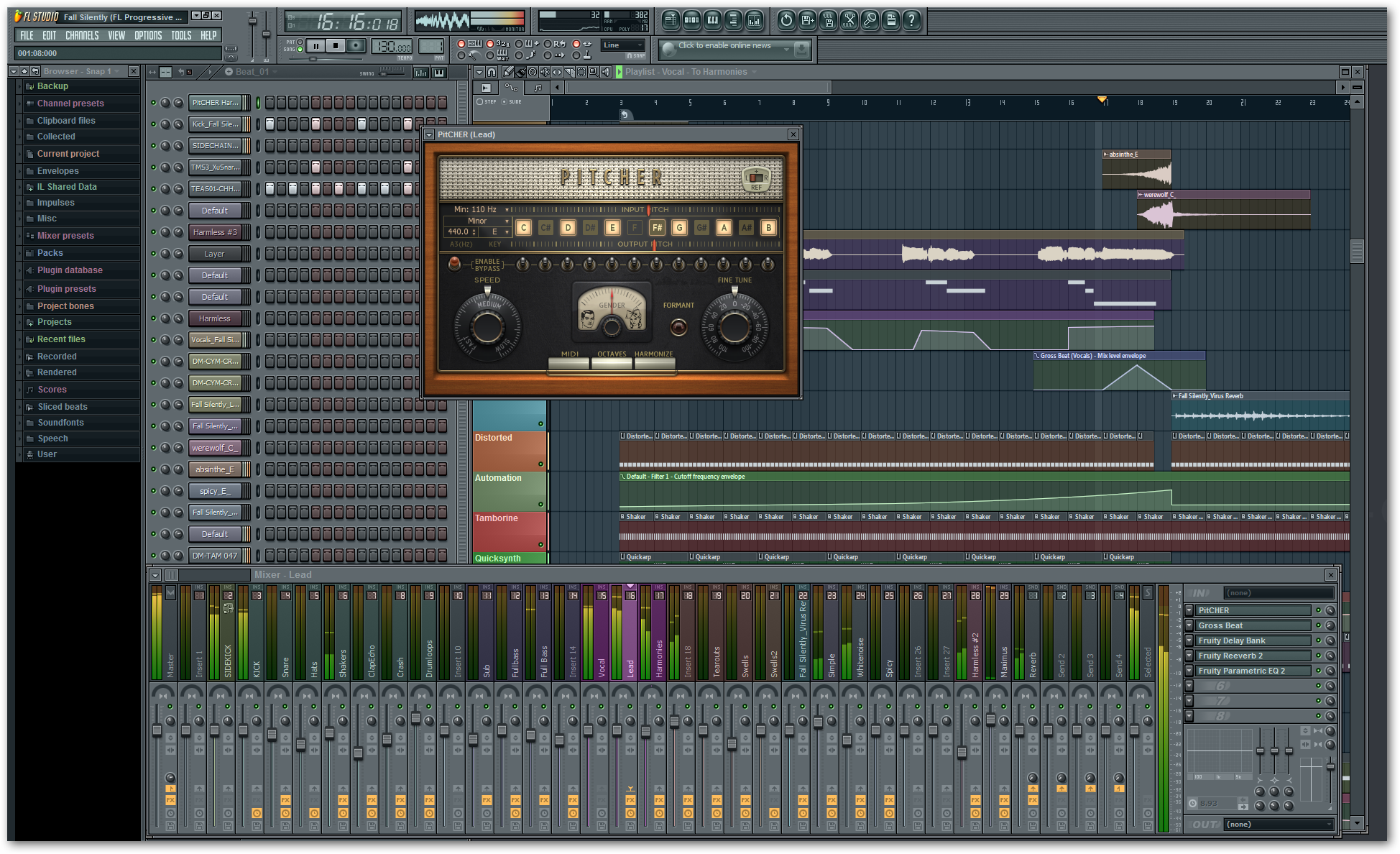This screenshot has height=854, width=1400.
Task: Mute the Kick_Fall Silently channel green light
Action: pyautogui.click(x=153, y=124)
